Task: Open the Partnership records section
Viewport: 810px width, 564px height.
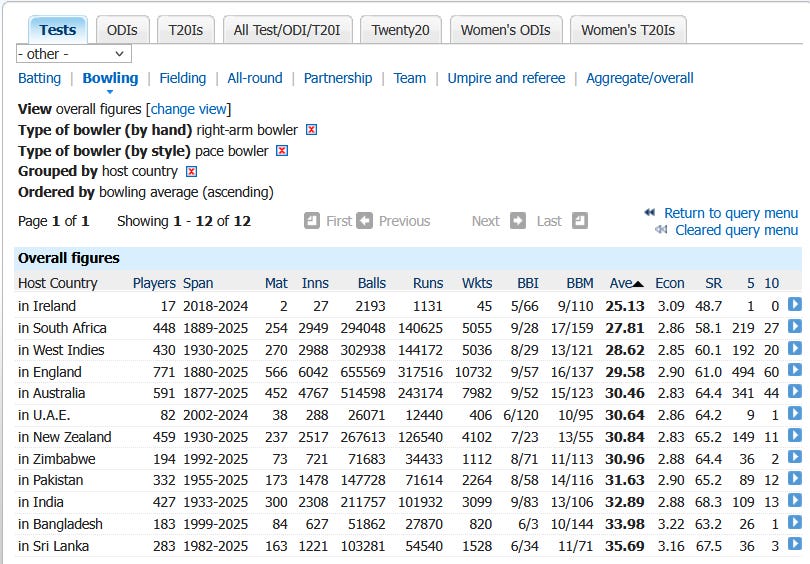Action: click(x=338, y=78)
